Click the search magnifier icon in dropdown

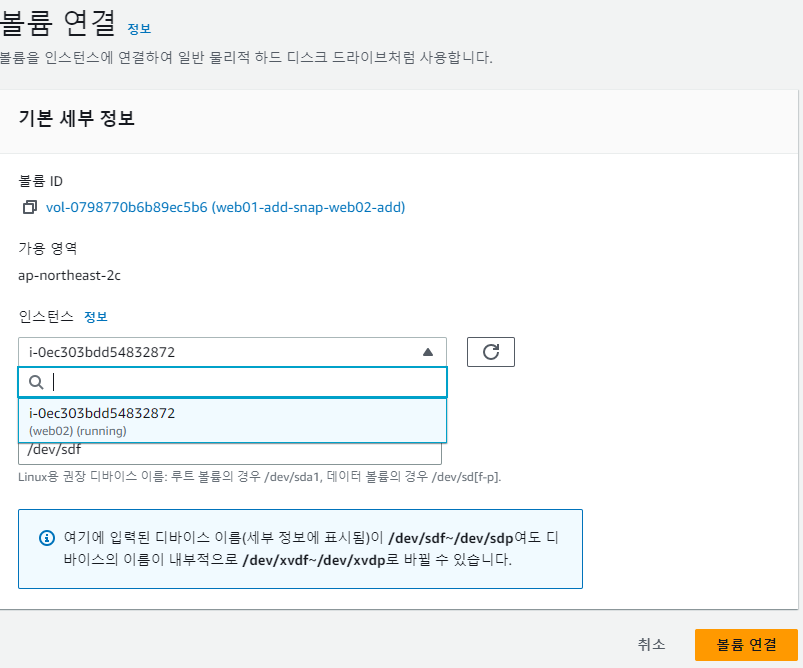pos(36,382)
